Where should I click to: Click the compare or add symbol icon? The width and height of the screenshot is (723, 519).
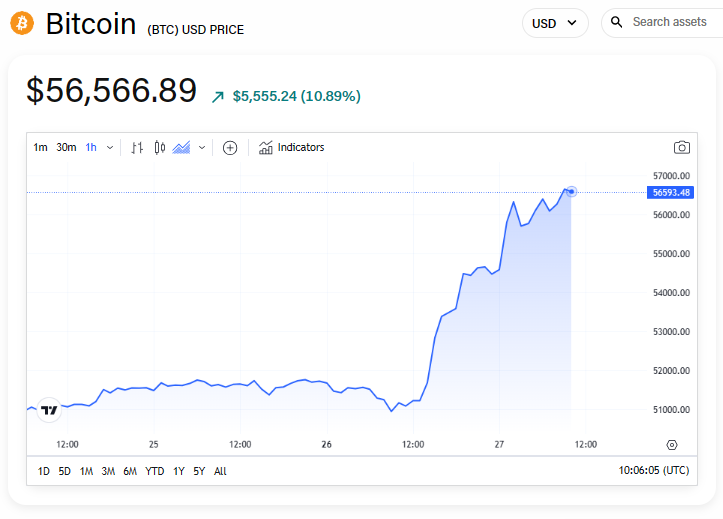pos(230,148)
